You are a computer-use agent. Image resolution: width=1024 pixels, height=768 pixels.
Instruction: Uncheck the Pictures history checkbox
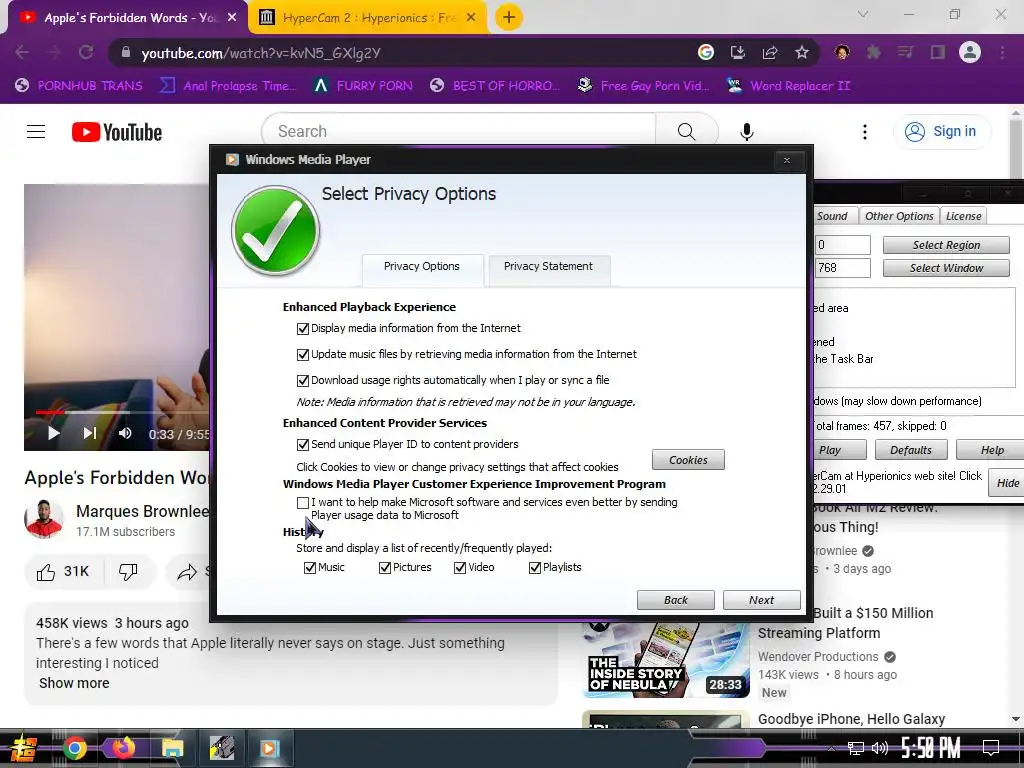click(x=385, y=568)
